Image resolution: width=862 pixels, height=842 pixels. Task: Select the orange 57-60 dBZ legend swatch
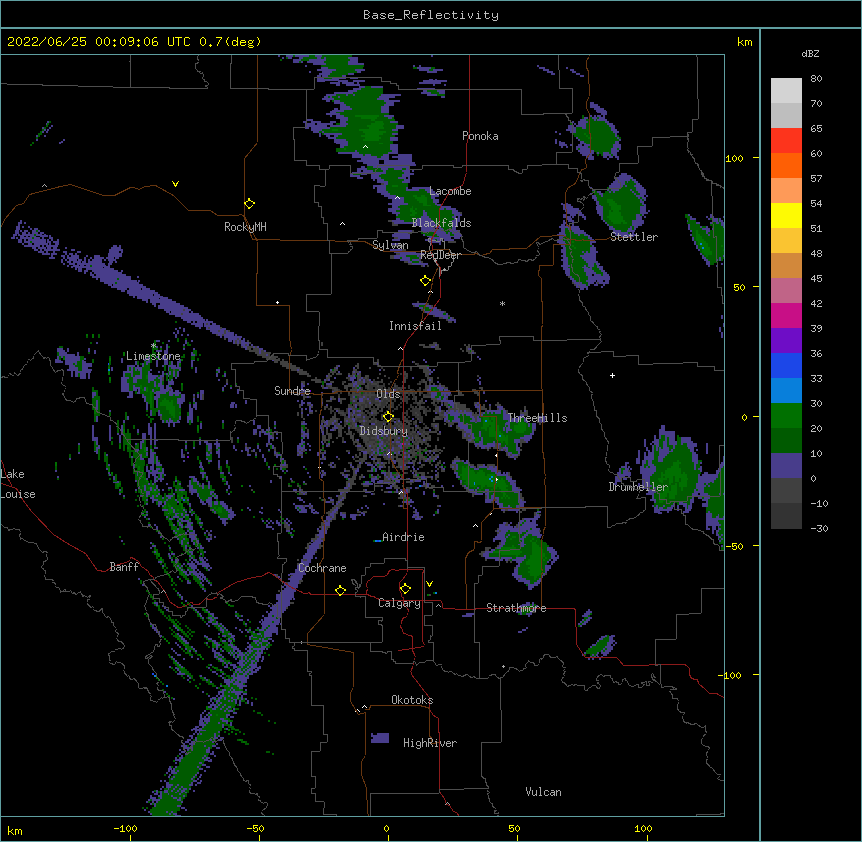(786, 165)
